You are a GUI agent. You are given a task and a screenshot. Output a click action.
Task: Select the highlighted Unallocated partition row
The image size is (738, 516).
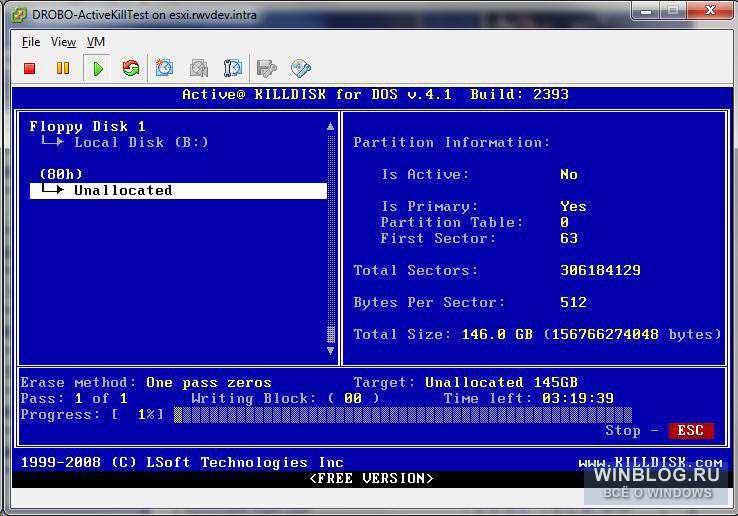point(178,191)
